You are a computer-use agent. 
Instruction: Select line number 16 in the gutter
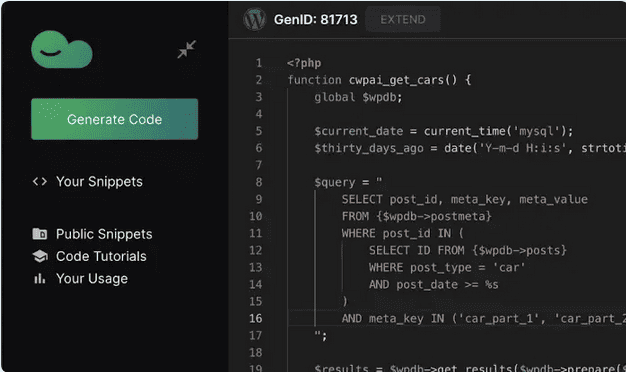(x=256, y=319)
